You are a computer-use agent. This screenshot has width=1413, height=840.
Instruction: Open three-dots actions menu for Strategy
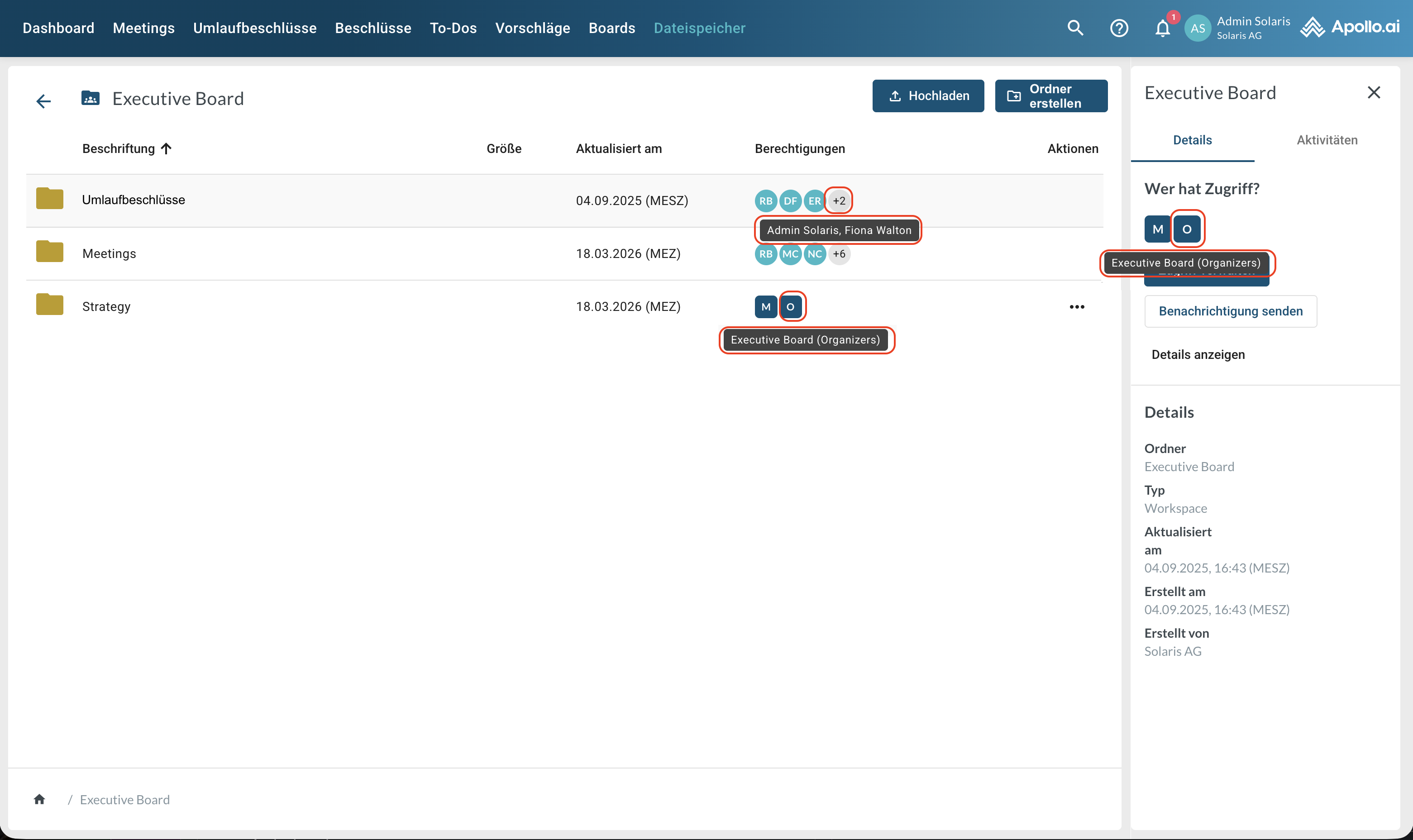tap(1076, 307)
